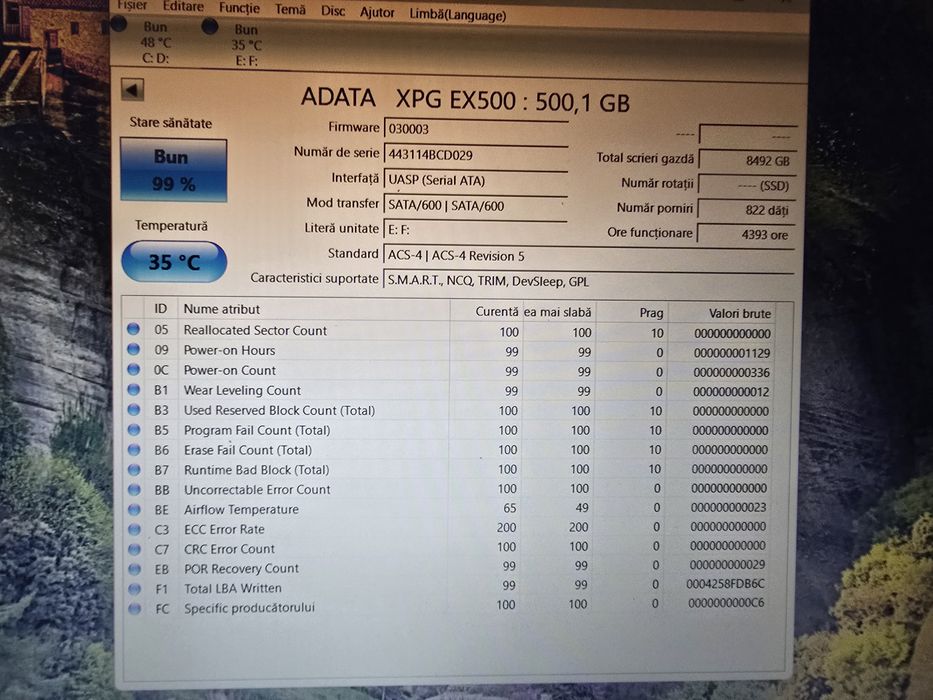
Task: Open the Funcție menu
Action: point(239,8)
